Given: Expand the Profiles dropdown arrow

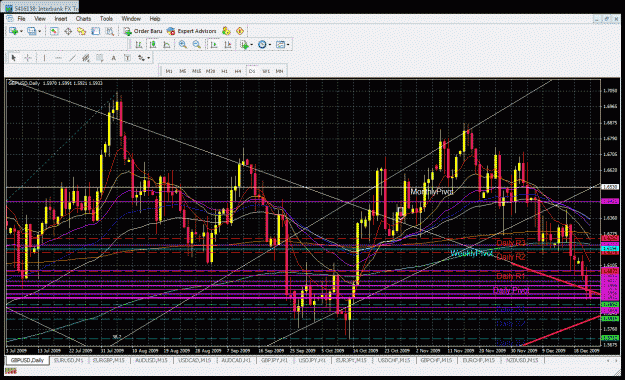Looking at the screenshot, I should tap(39, 32).
